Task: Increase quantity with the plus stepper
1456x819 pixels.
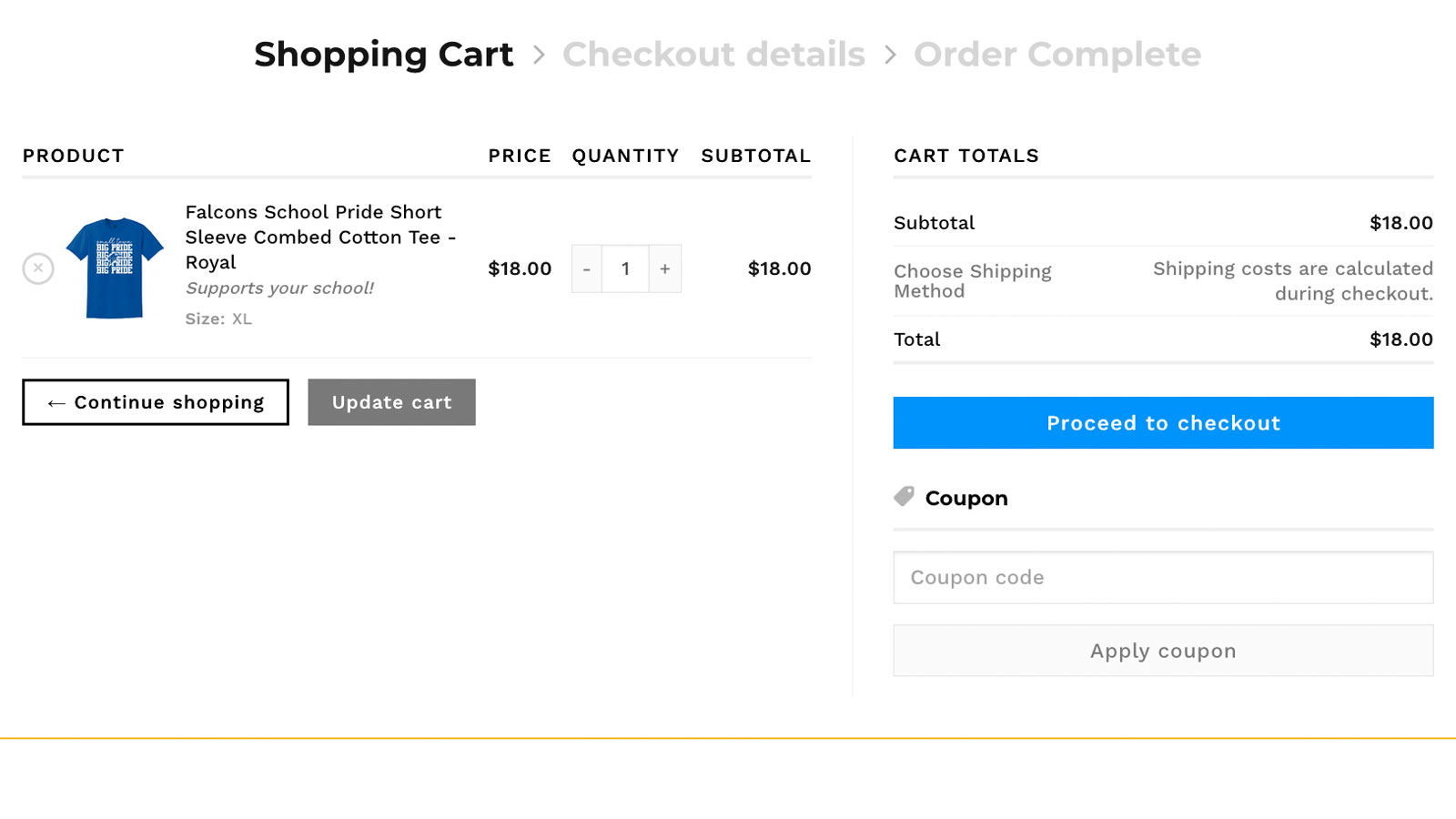Action: tap(665, 268)
